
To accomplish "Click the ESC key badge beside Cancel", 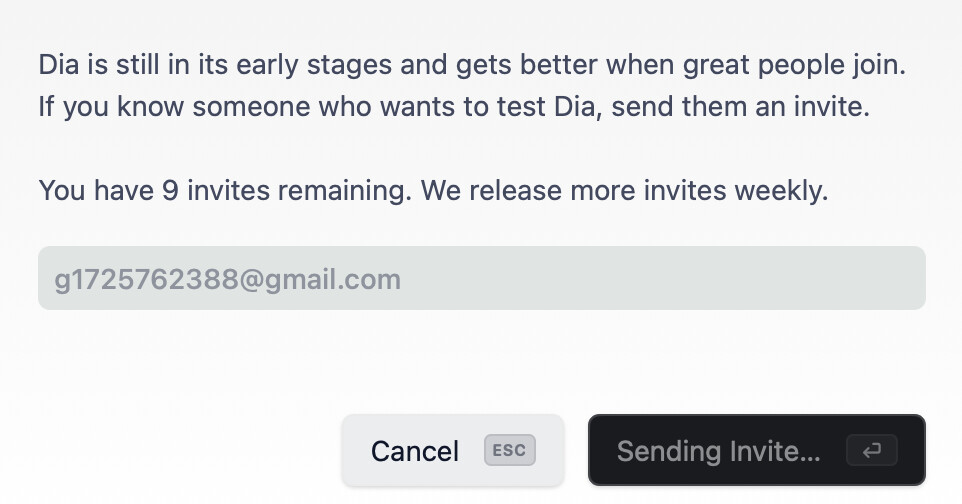I will pos(509,451).
